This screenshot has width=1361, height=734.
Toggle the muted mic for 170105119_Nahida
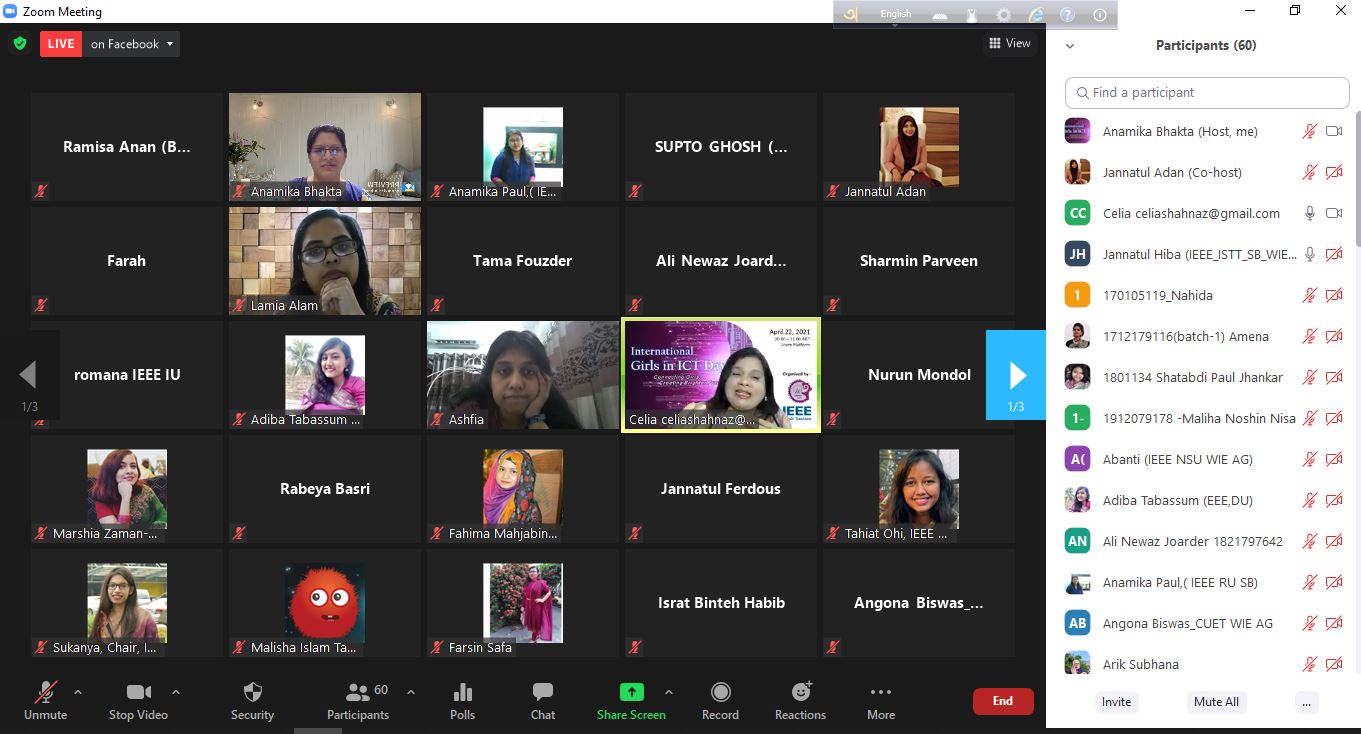tap(1309, 295)
